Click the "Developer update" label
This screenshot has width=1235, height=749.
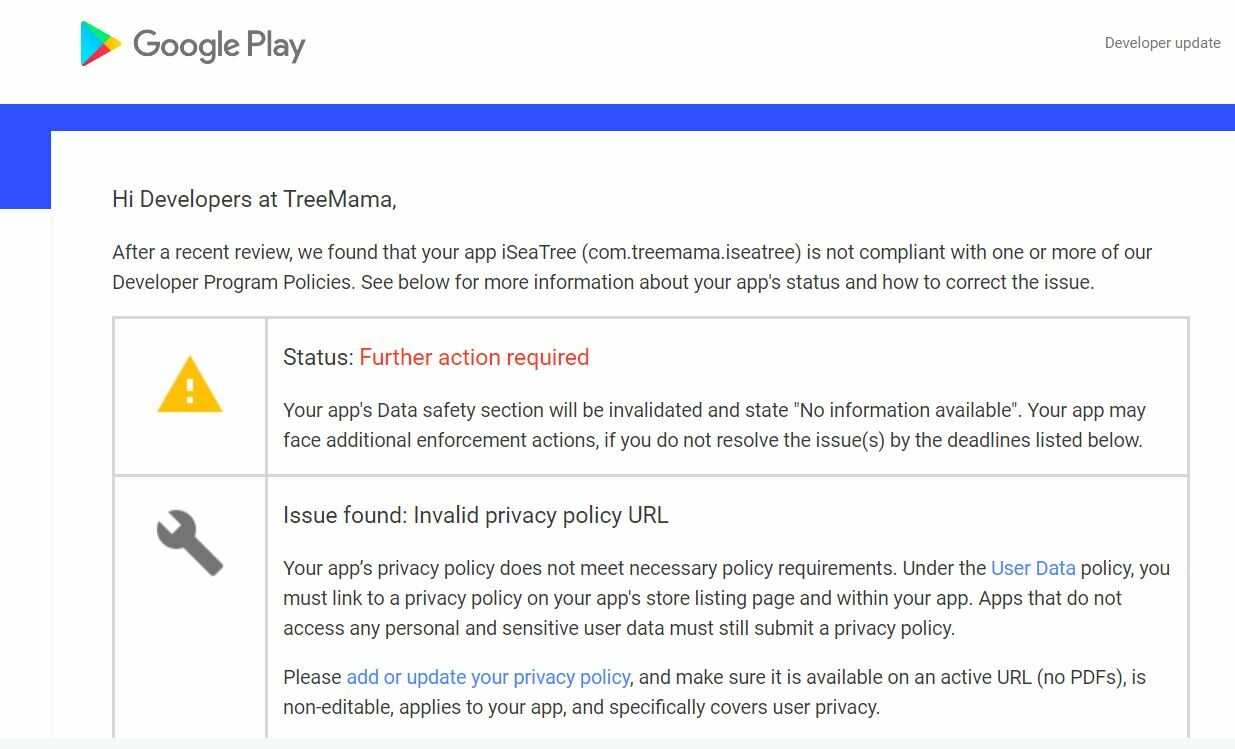pos(1162,43)
